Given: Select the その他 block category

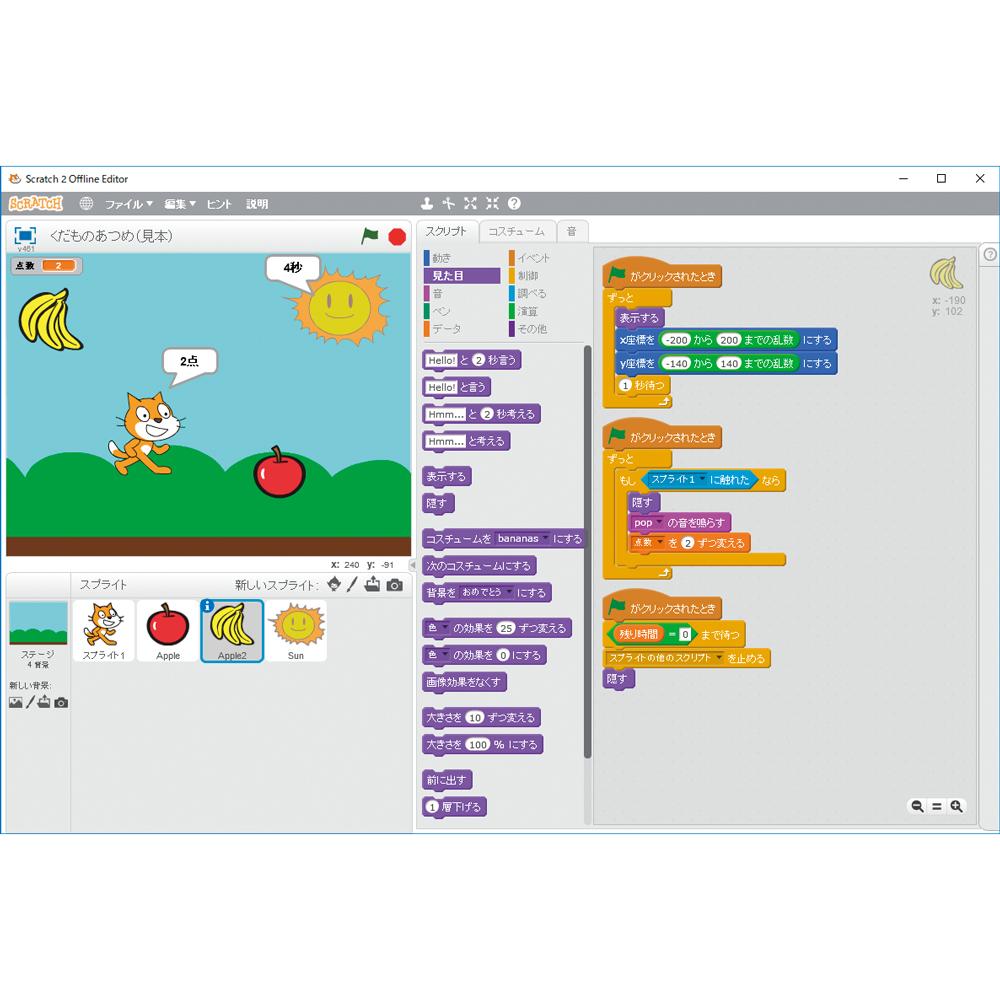Looking at the screenshot, I should [x=545, y=329].
